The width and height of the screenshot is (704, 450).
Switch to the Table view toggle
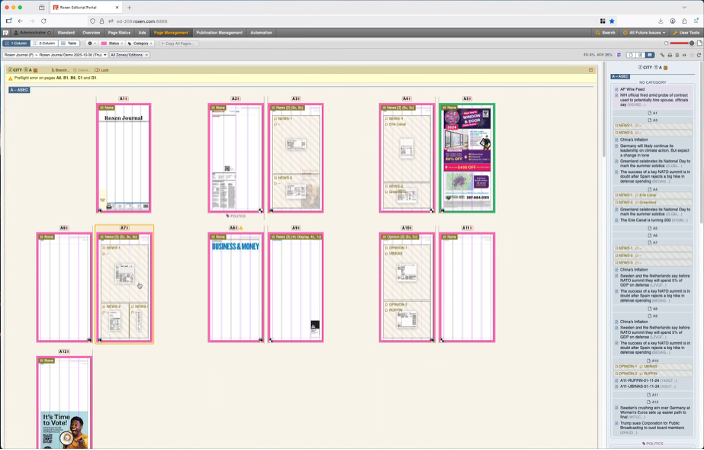coord(69,44)
